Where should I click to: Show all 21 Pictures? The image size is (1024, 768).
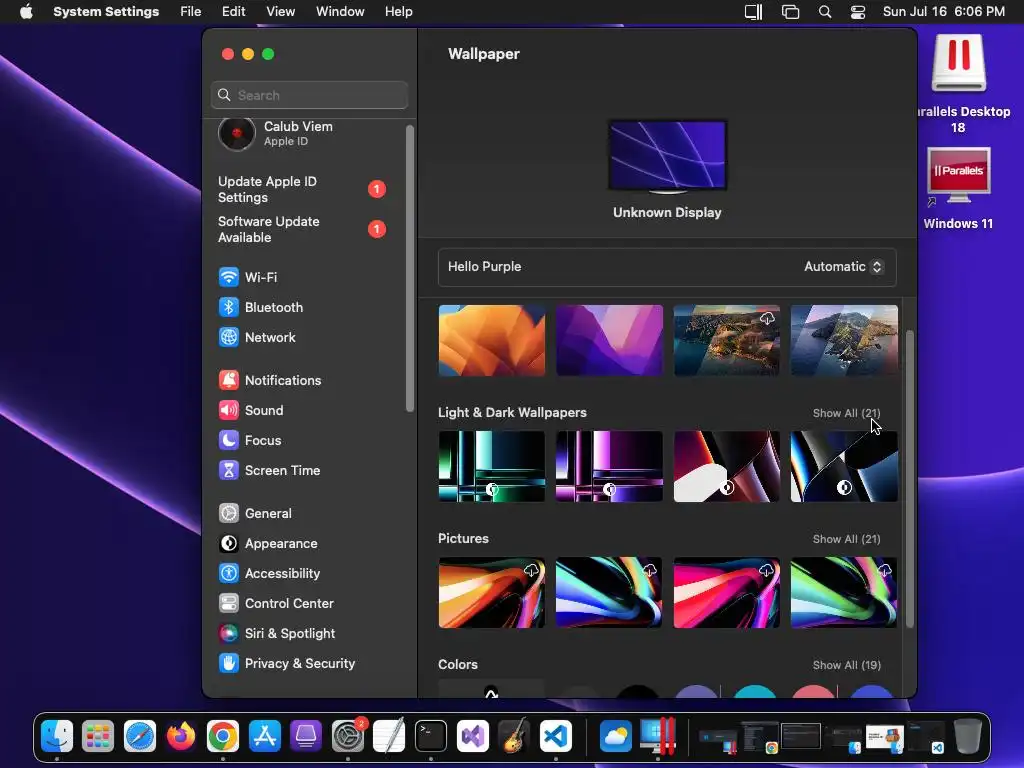point(846,539)
